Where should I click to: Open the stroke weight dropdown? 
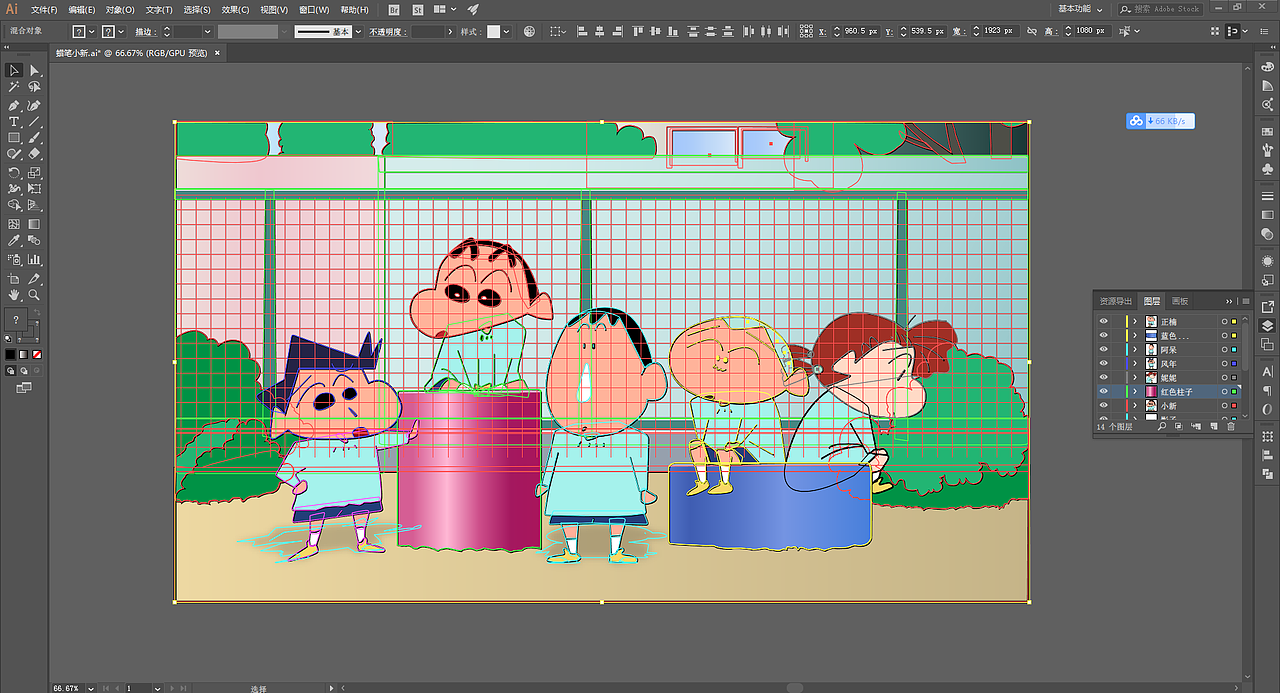point(208,32)
